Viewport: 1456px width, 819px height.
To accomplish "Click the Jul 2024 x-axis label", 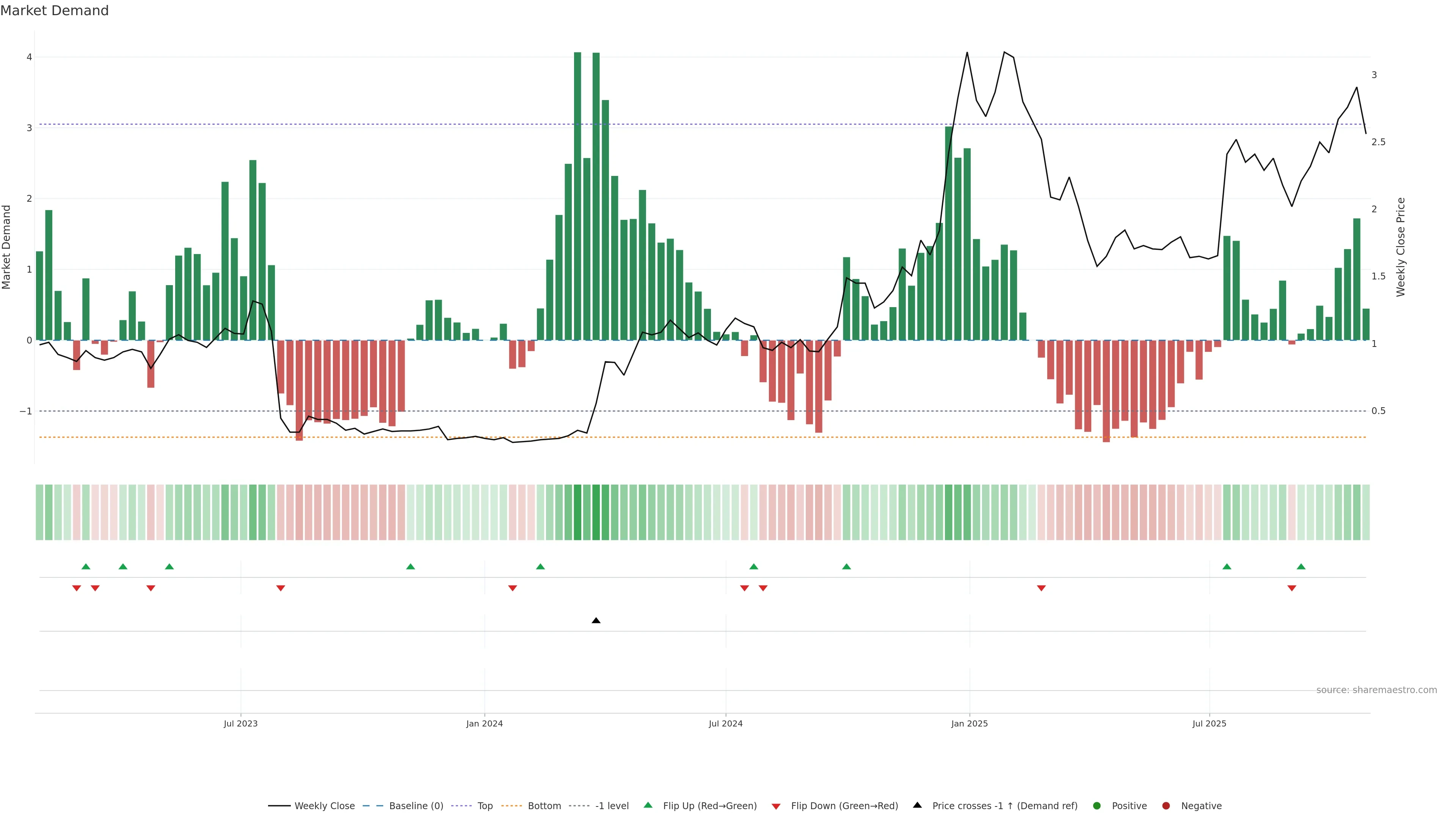I will click(x=726, y=723).
